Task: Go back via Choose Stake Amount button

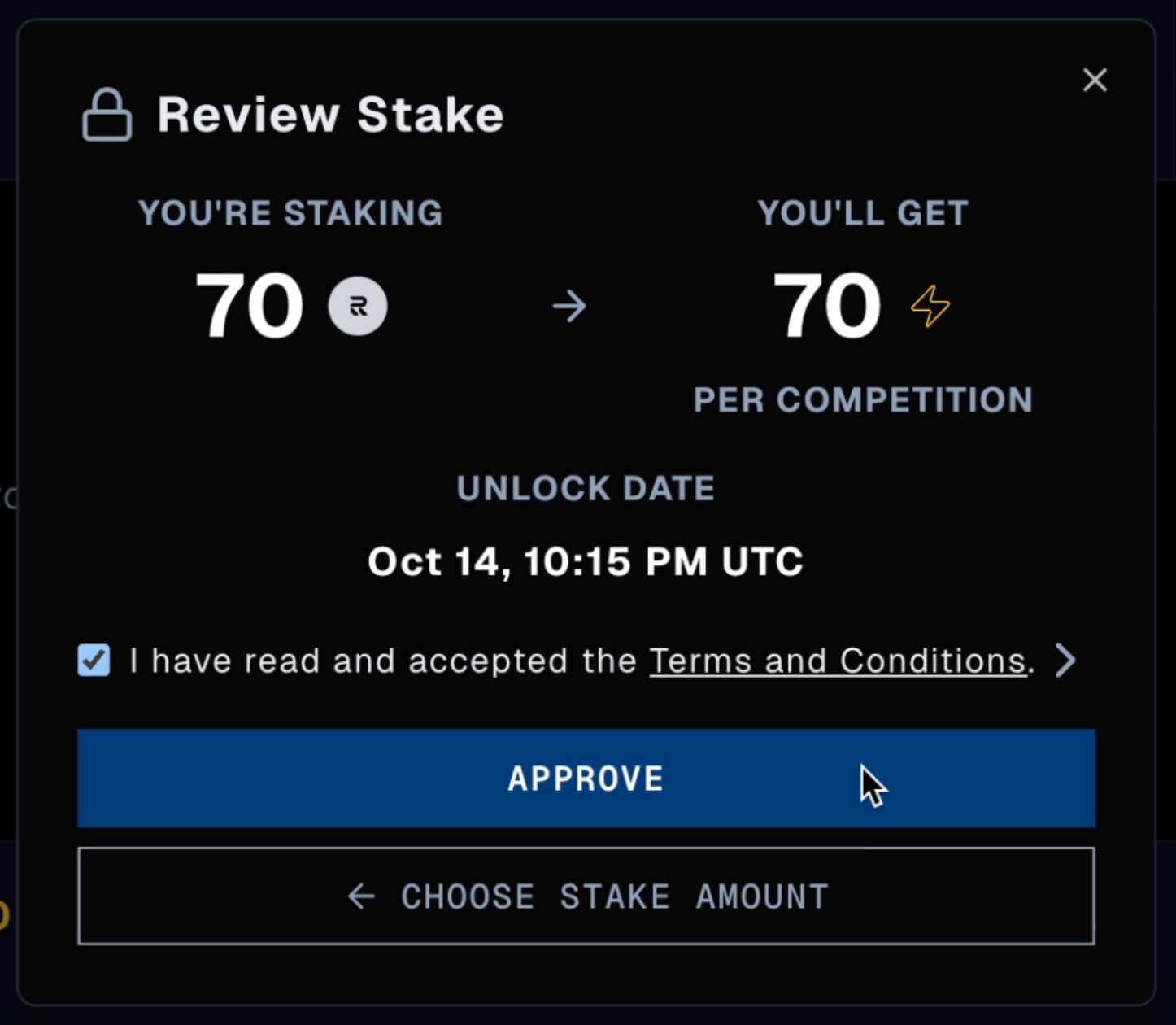Action: 586,896
